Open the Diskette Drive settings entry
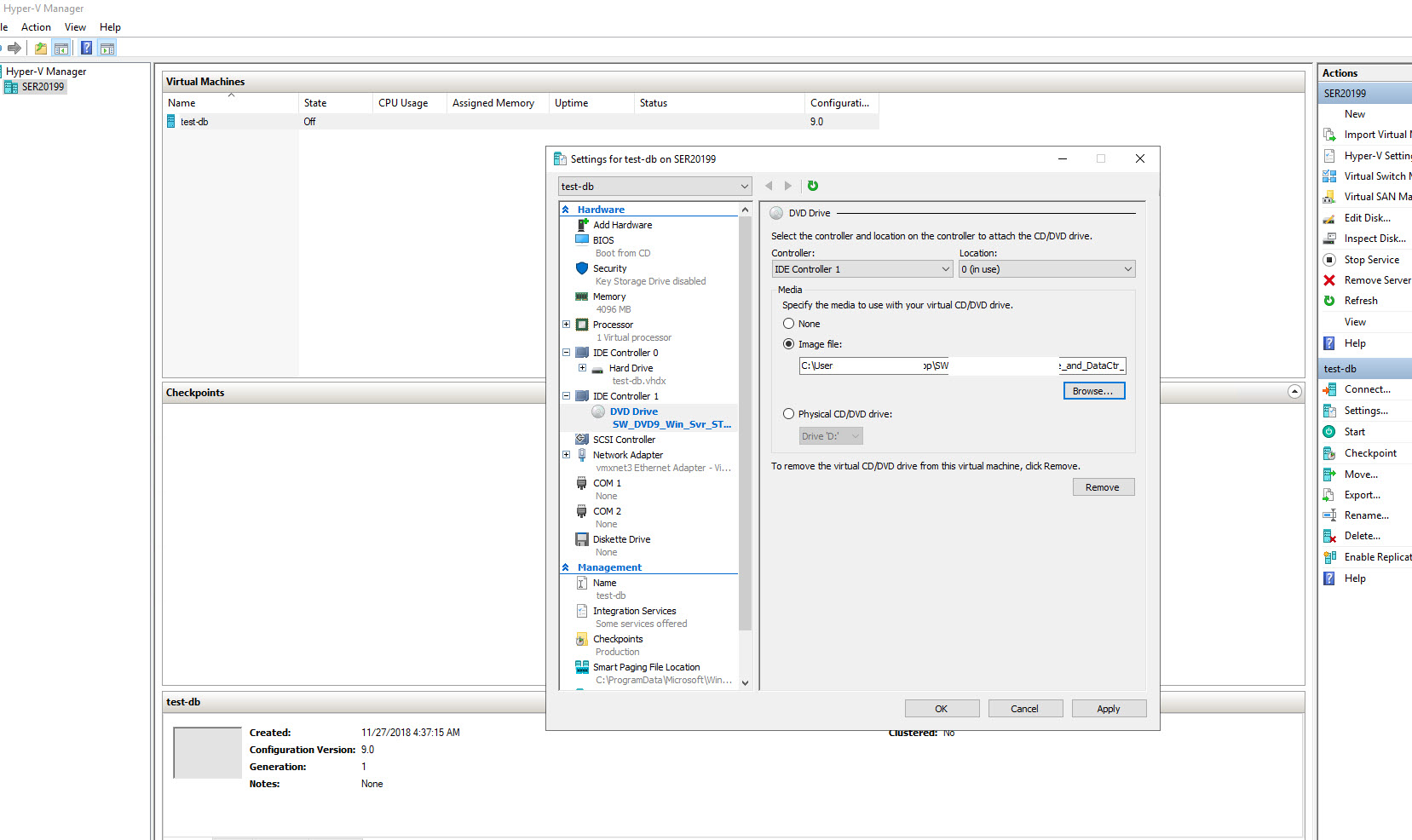The height and width of the screenshot is (840, 1412). [621, 539]
